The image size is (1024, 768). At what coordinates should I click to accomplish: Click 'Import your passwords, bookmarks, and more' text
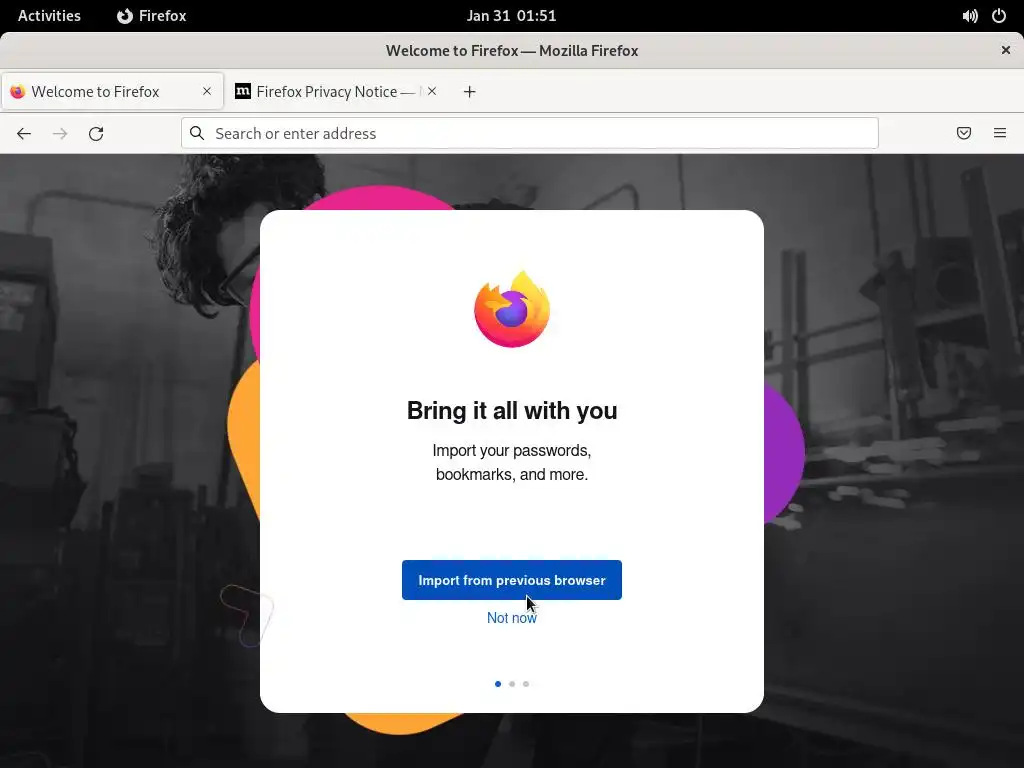tap(512, 462)
